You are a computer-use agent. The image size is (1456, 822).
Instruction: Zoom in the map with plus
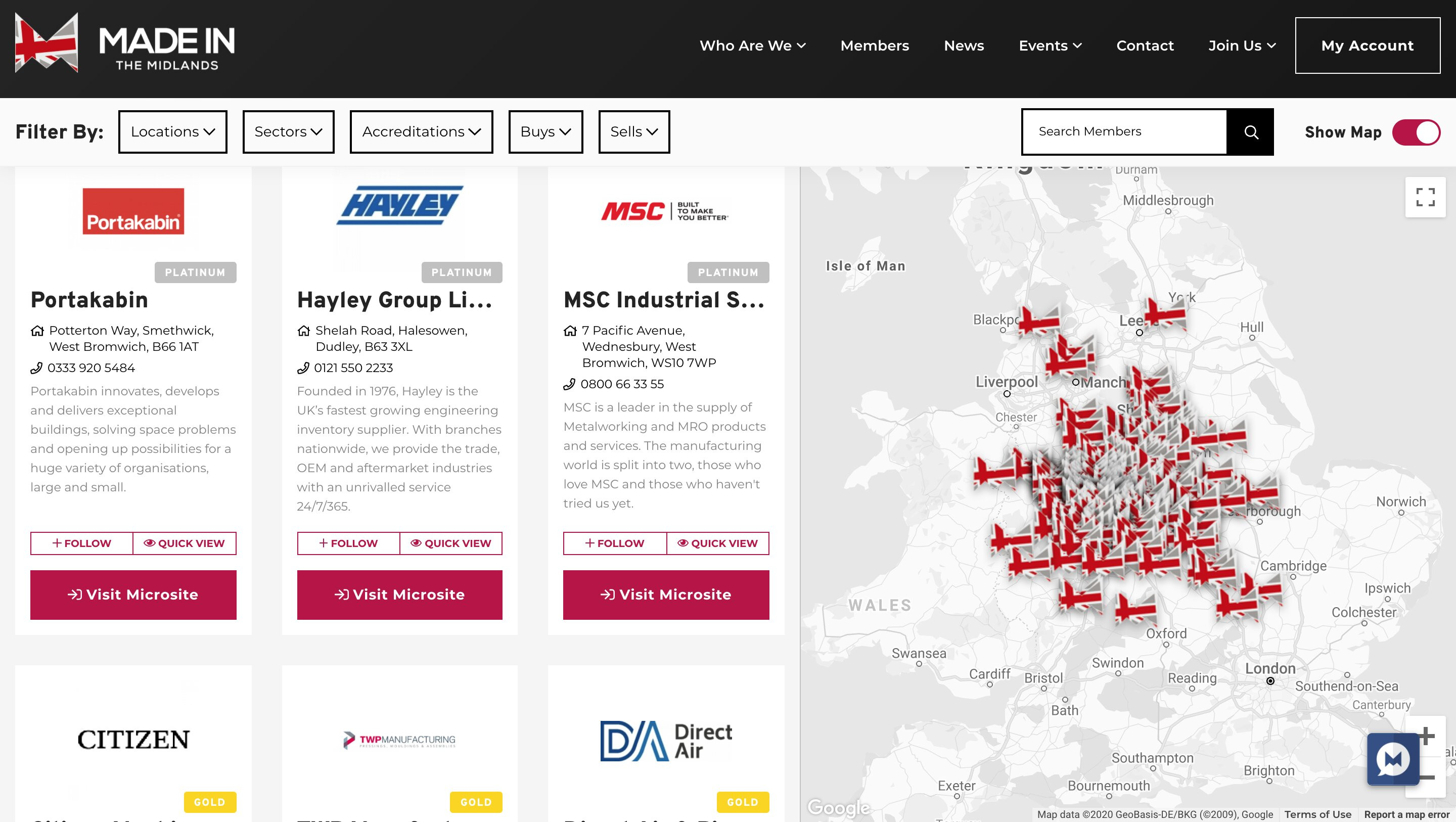click(1427, 736)
